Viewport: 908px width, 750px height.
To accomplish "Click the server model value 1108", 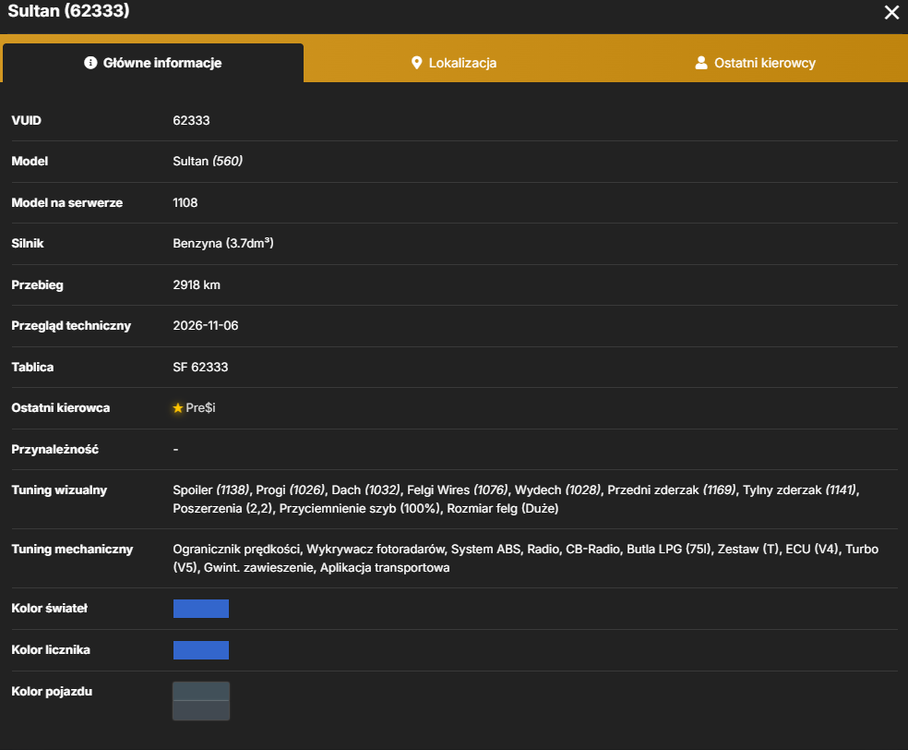I will (x=185, y=203).
